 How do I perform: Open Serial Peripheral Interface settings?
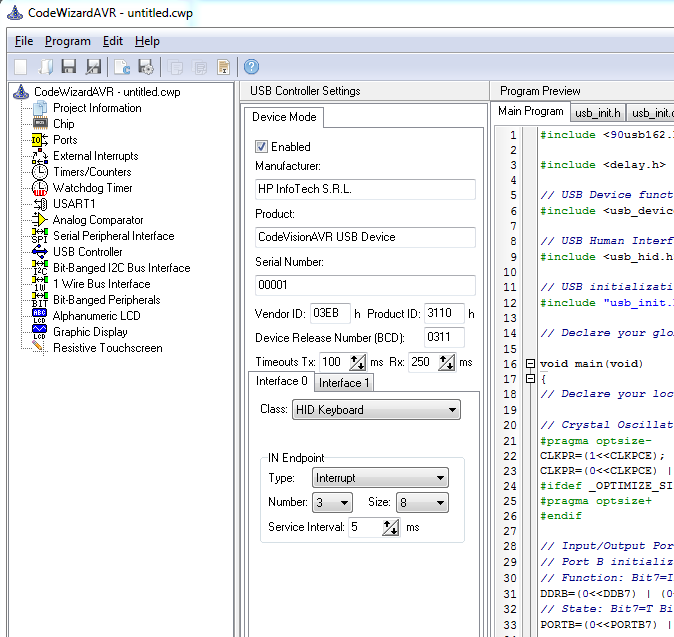pos(113,236)
